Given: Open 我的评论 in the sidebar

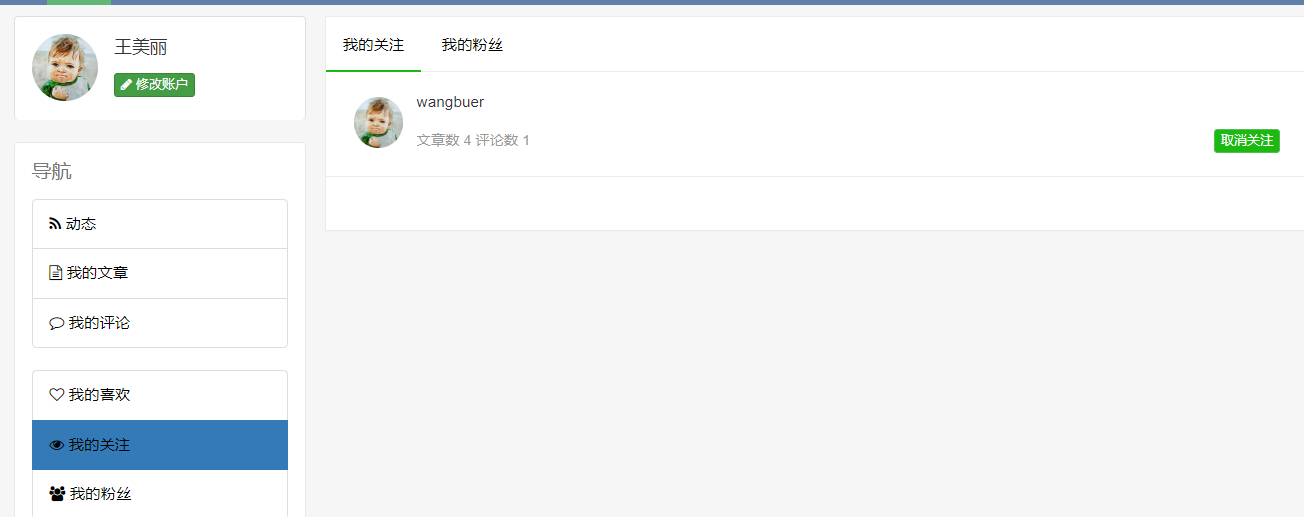Looking at the screenshot, I should click(160, 323).
